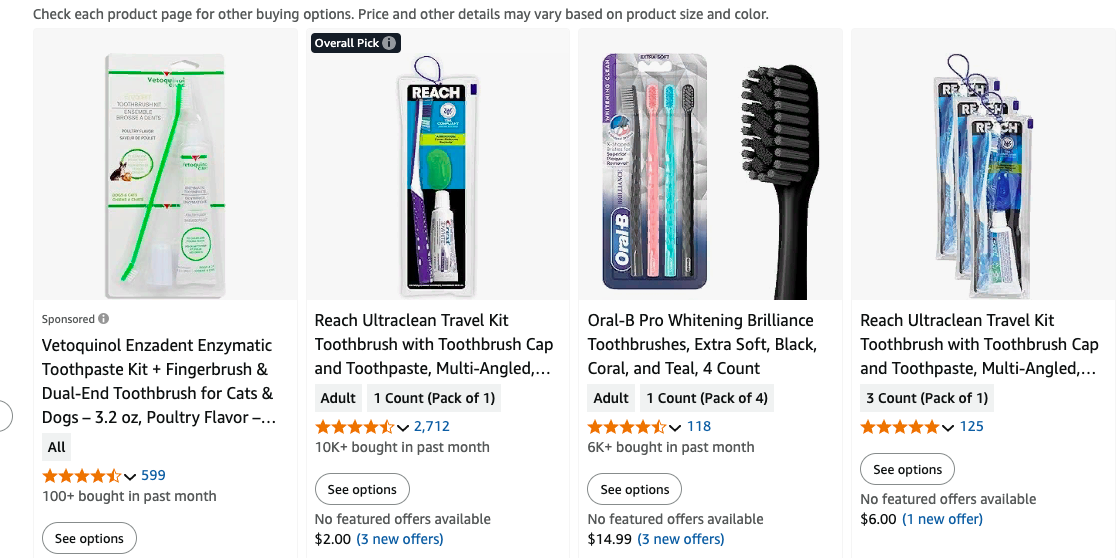Open the 2,712 ratings link

pos(432,426)
